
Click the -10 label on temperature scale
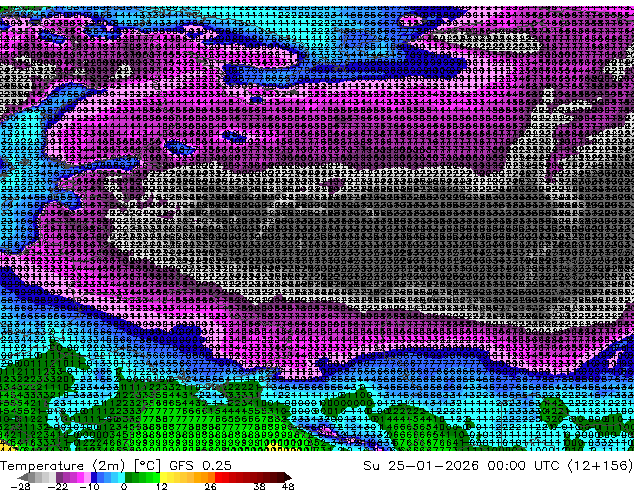89,486
